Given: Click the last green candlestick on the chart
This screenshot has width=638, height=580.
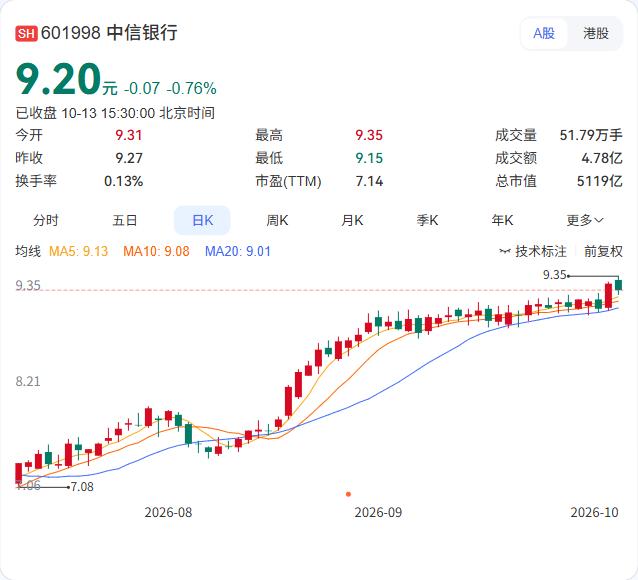Looking at the screenshot, I should coord(618,285).
